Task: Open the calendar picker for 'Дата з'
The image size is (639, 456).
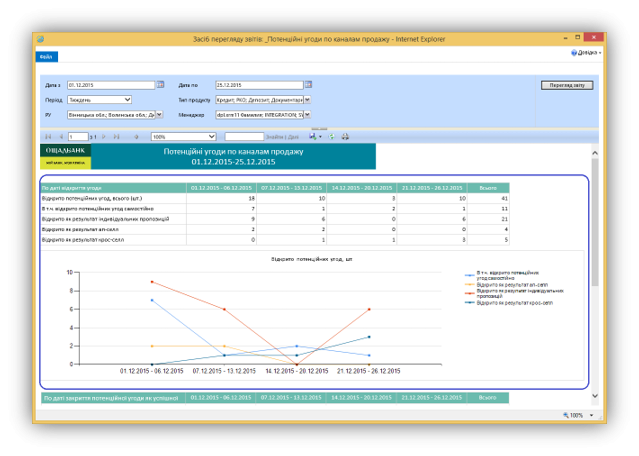Action: click(160, 85)
